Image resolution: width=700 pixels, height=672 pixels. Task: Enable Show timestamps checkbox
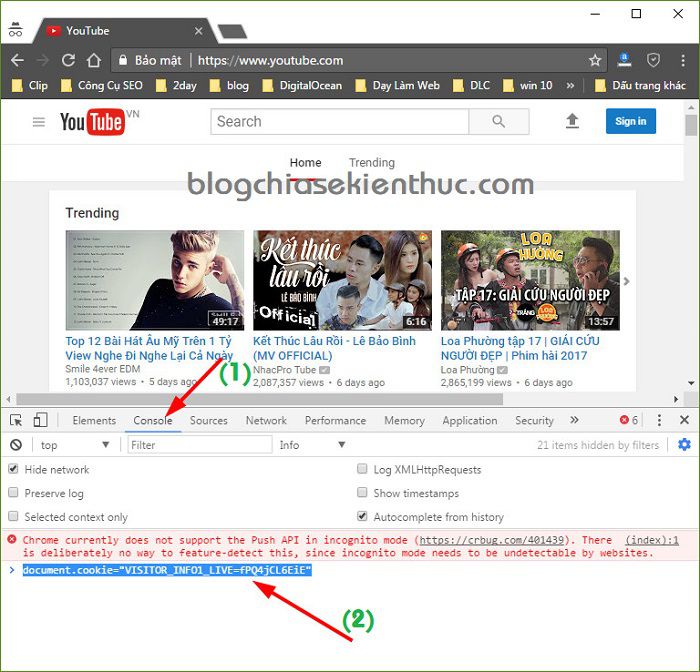point(362,493)
